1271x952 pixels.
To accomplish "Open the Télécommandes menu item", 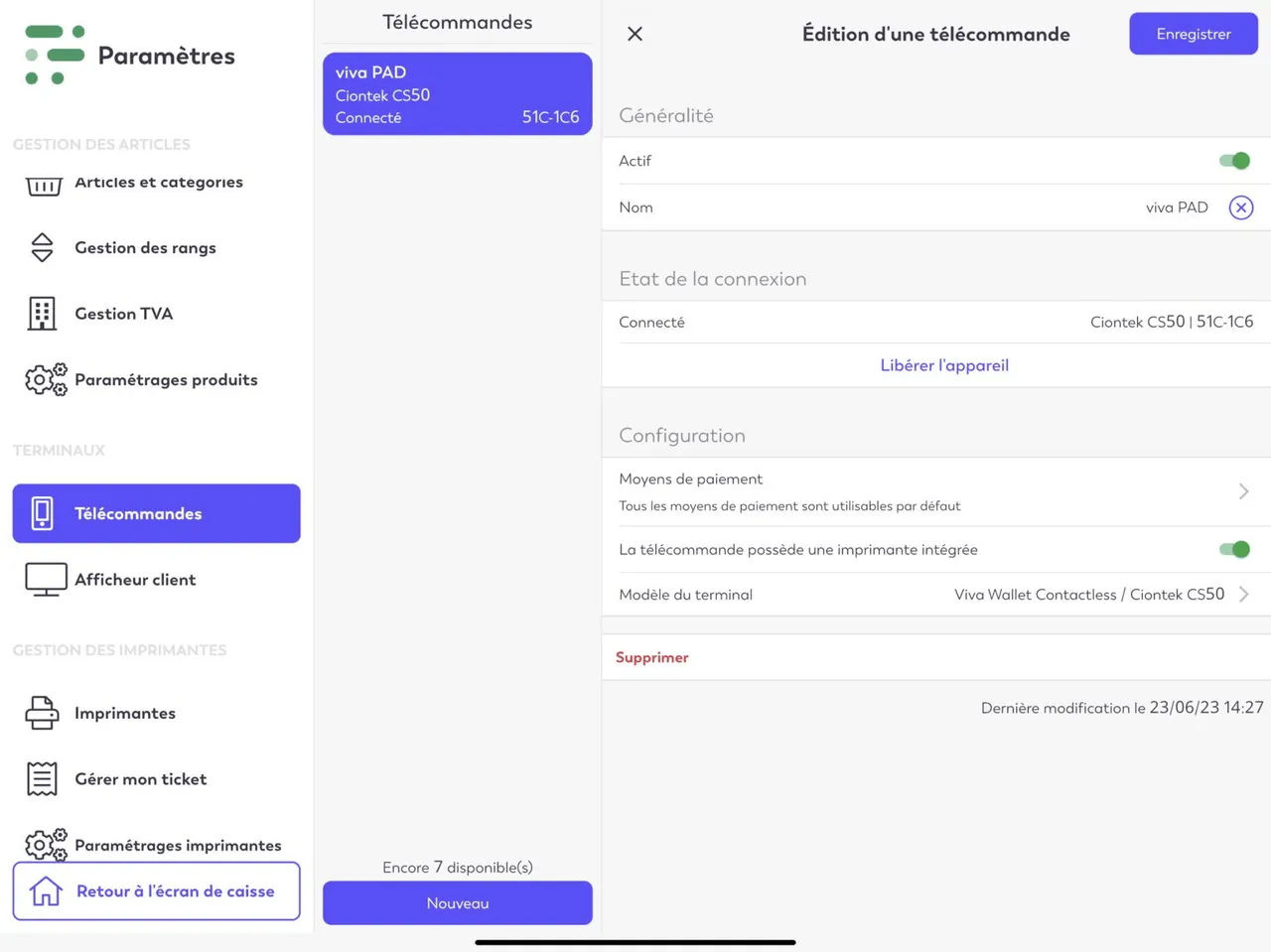I will [x=157, y=513].
